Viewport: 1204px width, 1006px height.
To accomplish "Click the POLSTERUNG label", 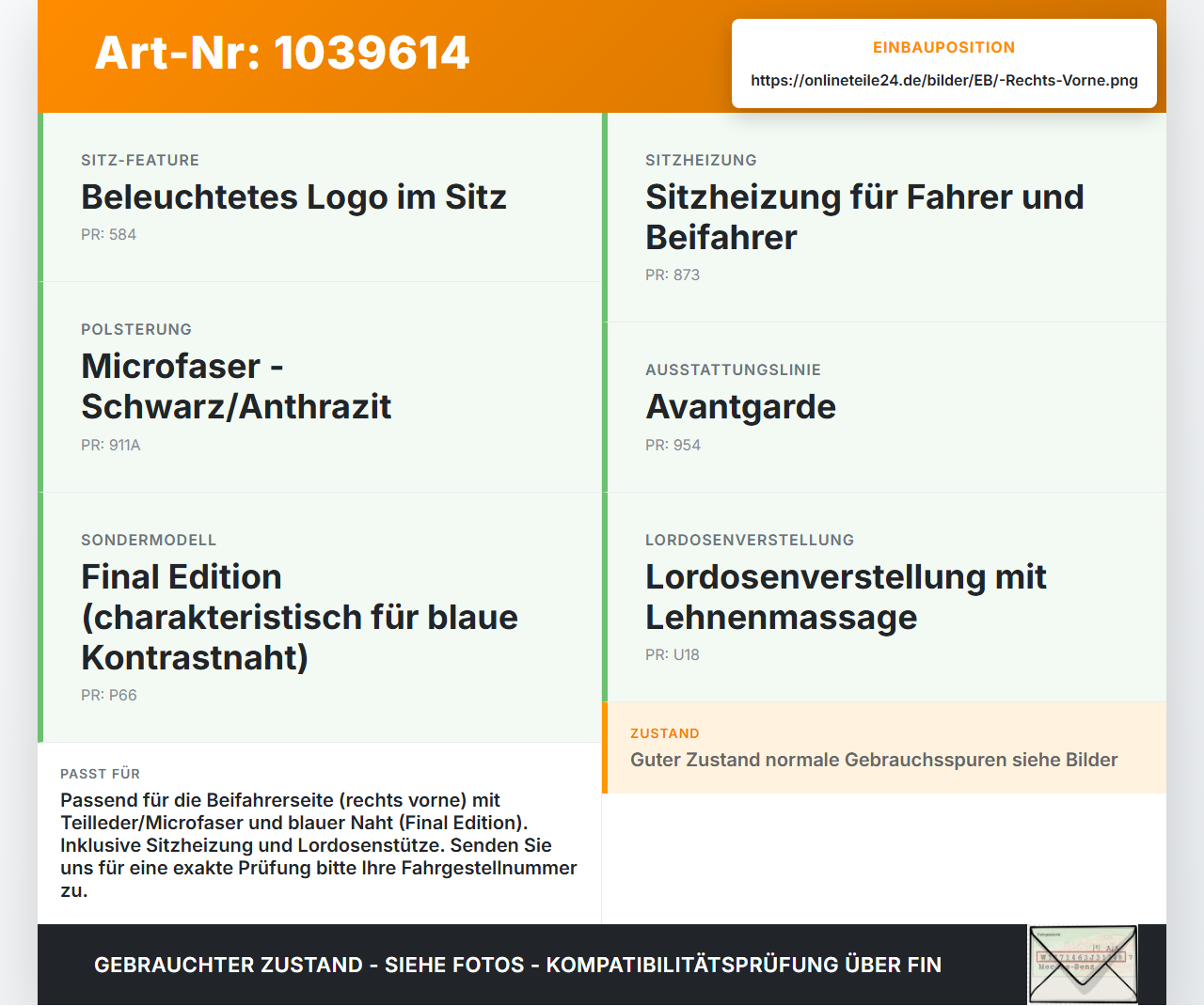I will pos(136,329).
